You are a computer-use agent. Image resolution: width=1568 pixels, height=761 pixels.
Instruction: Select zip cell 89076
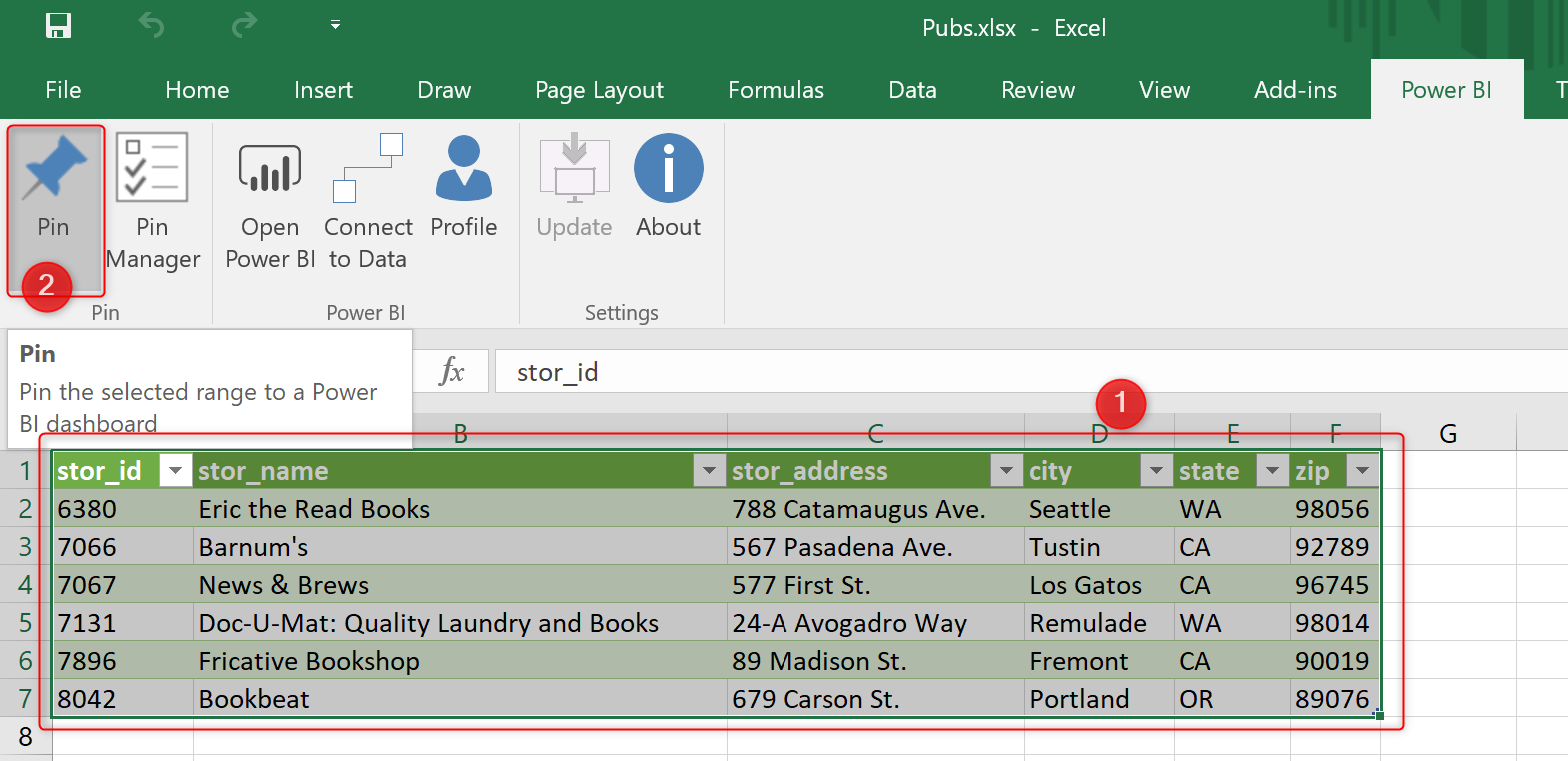click(x=1335, y=698)
